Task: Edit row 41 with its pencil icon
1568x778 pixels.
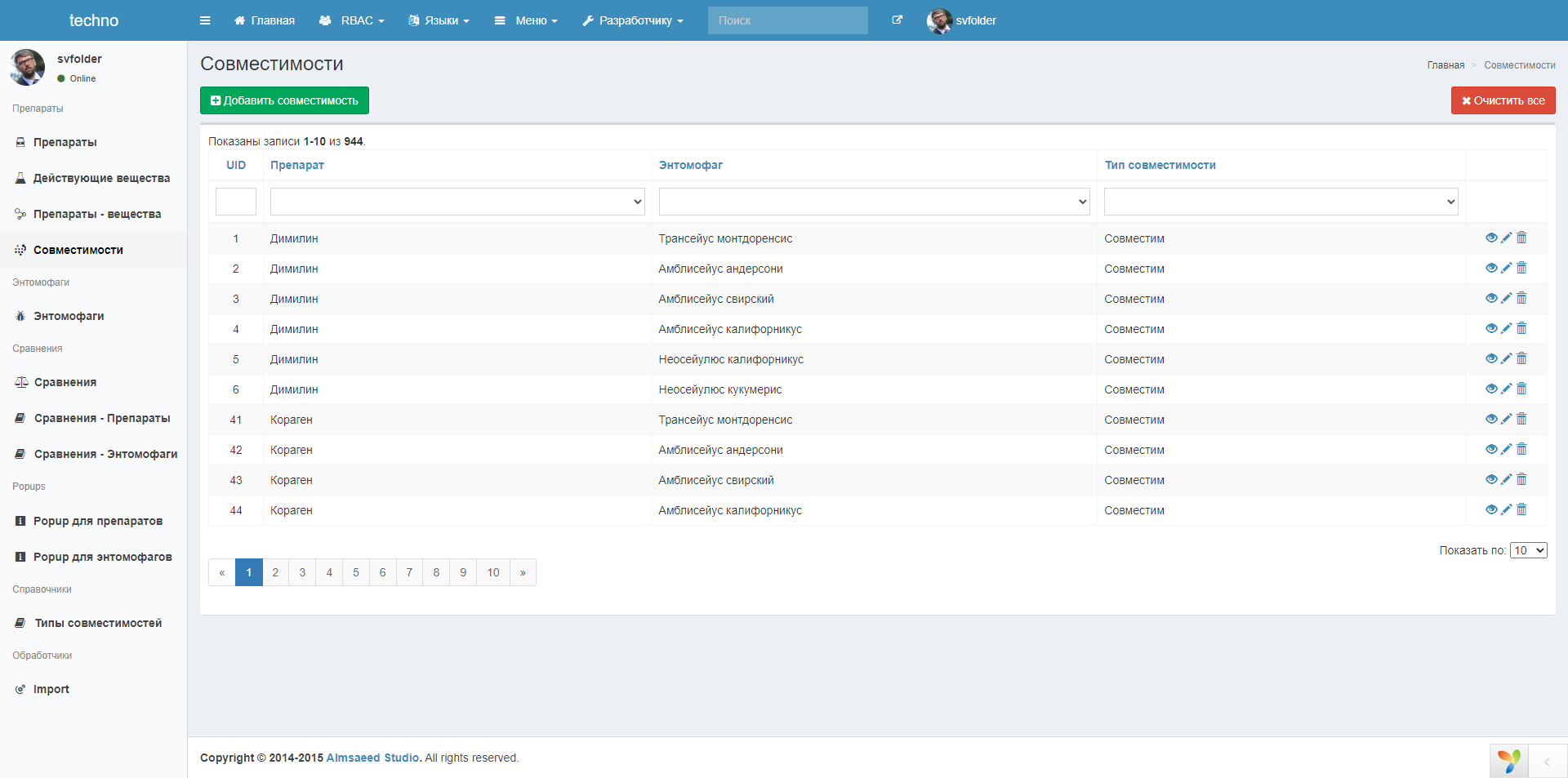Action: 1507,420
